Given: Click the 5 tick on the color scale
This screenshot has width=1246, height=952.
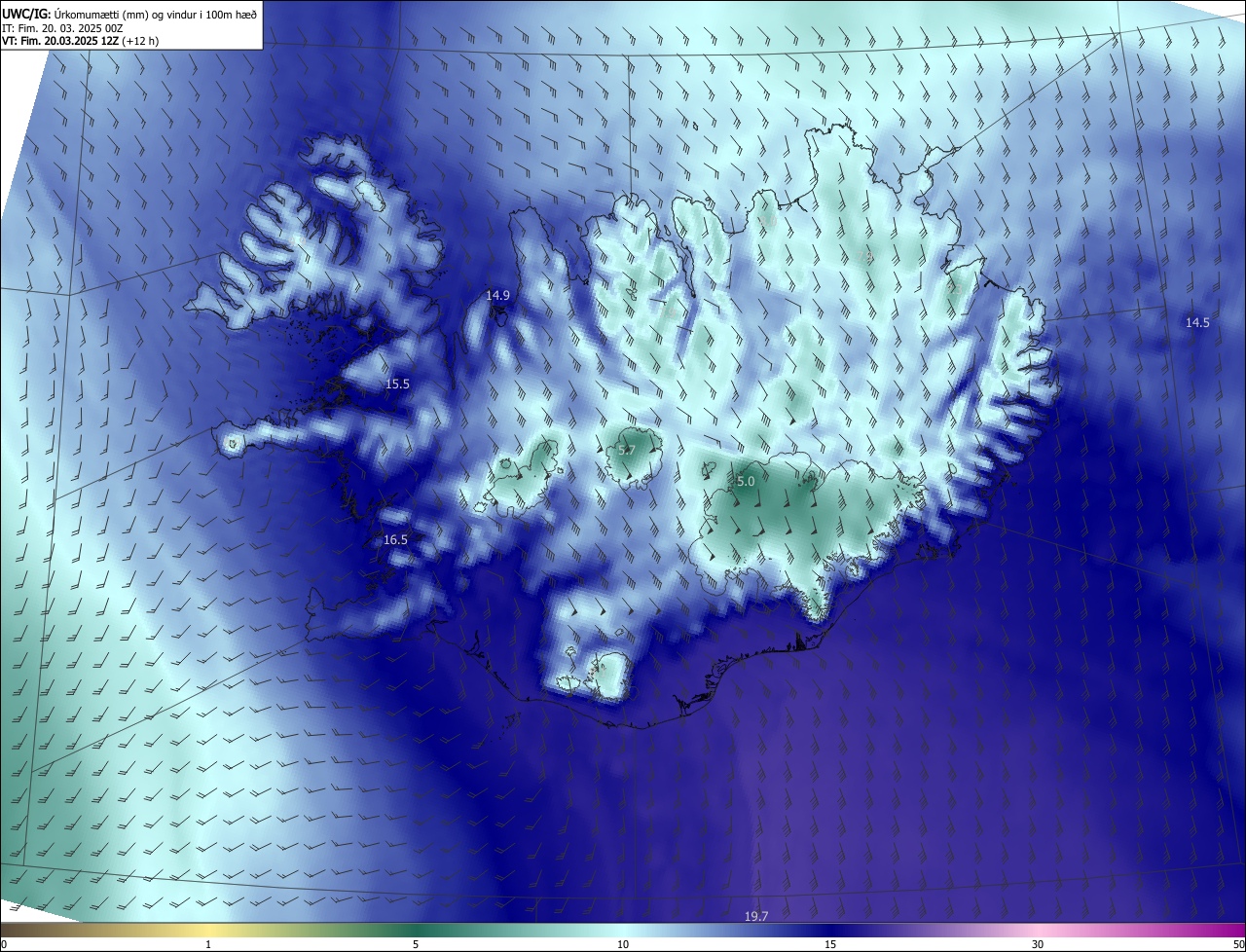Looking at the screenshot, I should click(x=416, y=945).
